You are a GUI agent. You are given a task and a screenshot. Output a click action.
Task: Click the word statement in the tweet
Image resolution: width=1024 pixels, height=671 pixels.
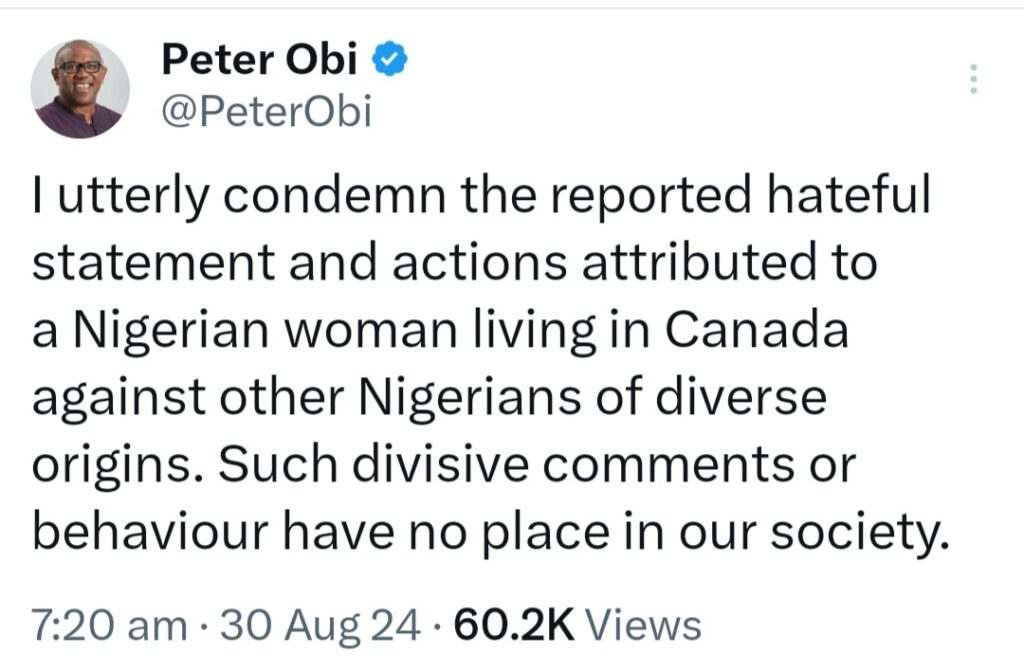click(x=153, y=262)
